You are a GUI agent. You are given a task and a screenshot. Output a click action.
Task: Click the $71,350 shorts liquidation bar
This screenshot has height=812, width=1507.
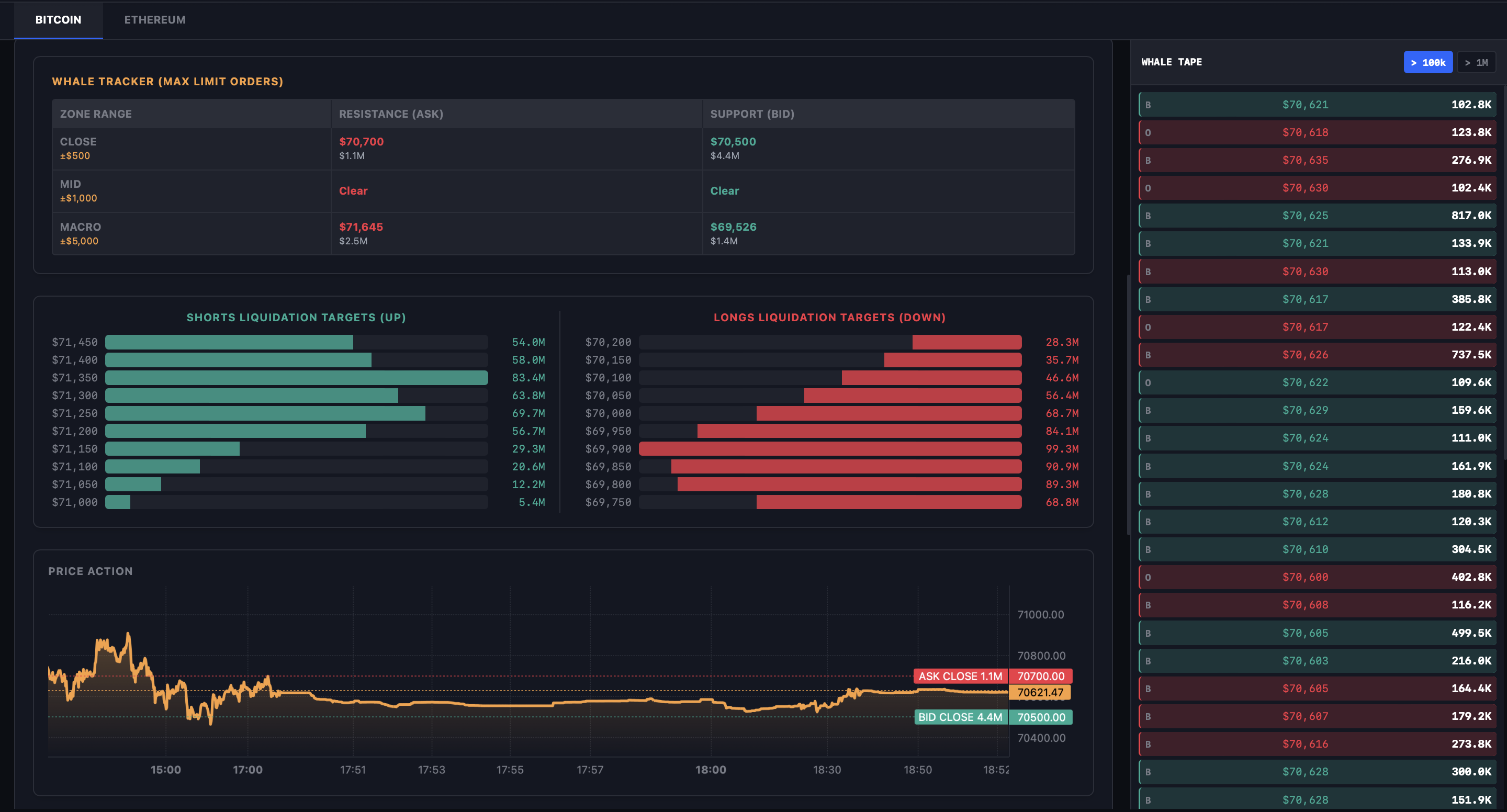296,378
